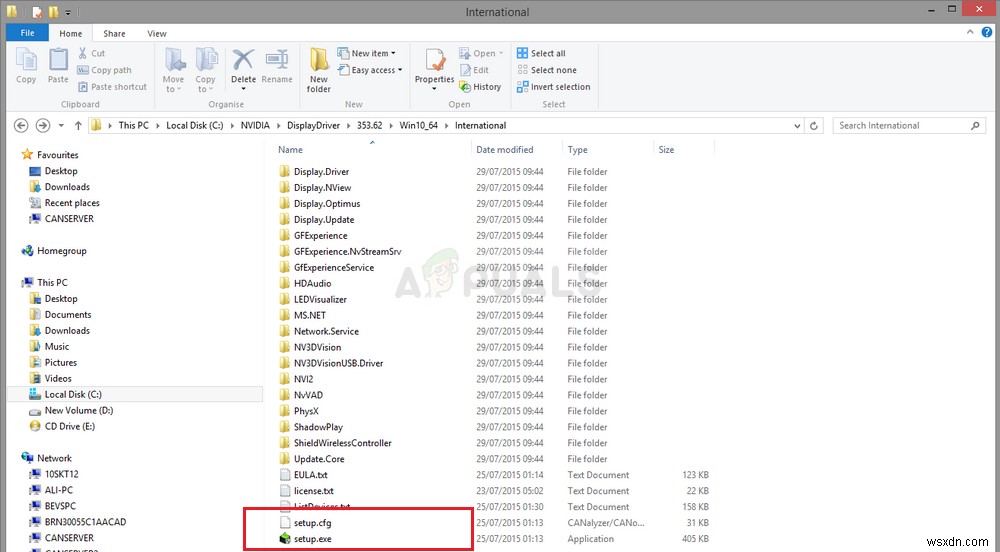Click inside the Search International field

(x=899, y=126)
